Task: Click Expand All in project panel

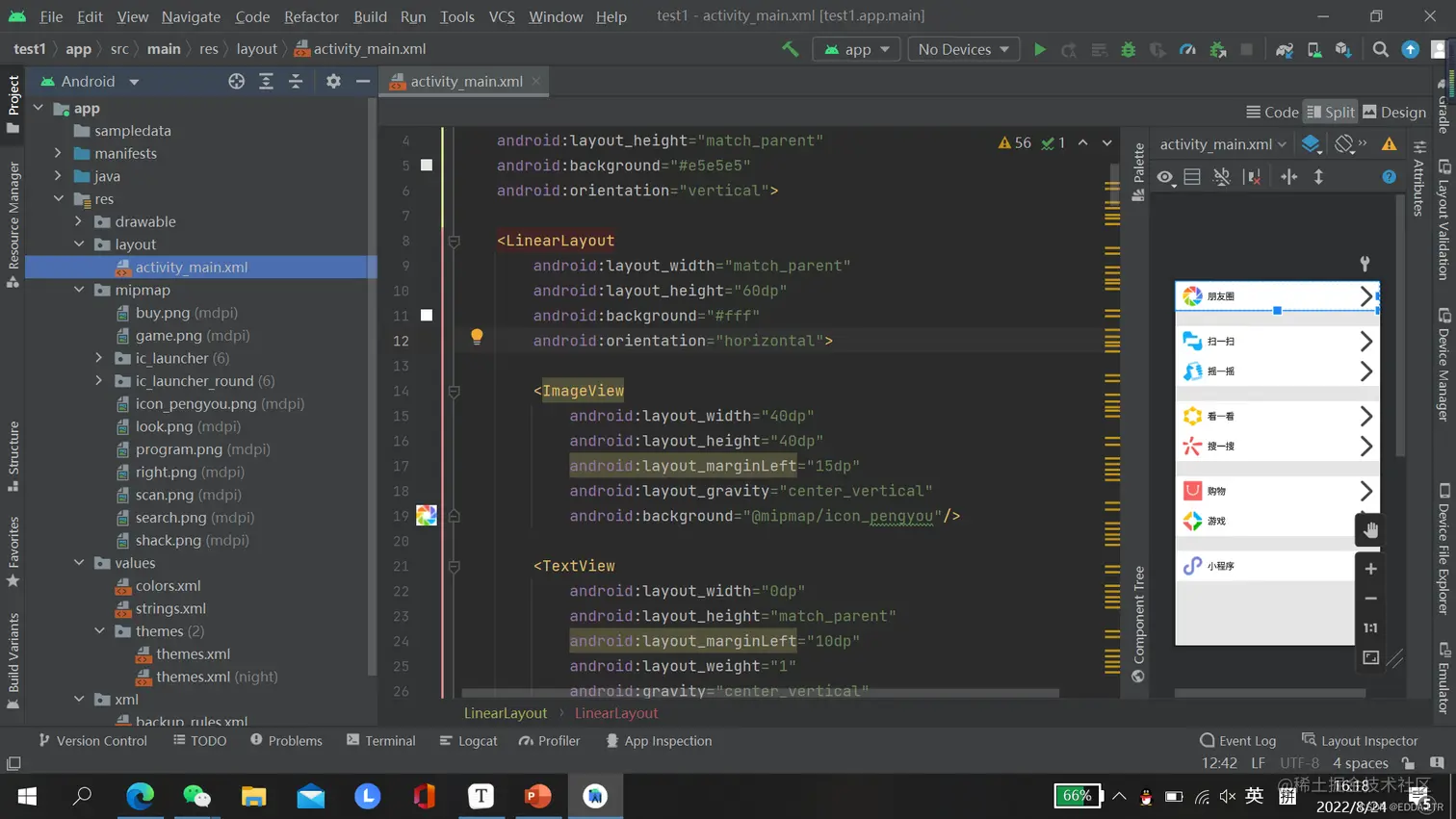Action: pyautogui.click(x=266, y=82)
